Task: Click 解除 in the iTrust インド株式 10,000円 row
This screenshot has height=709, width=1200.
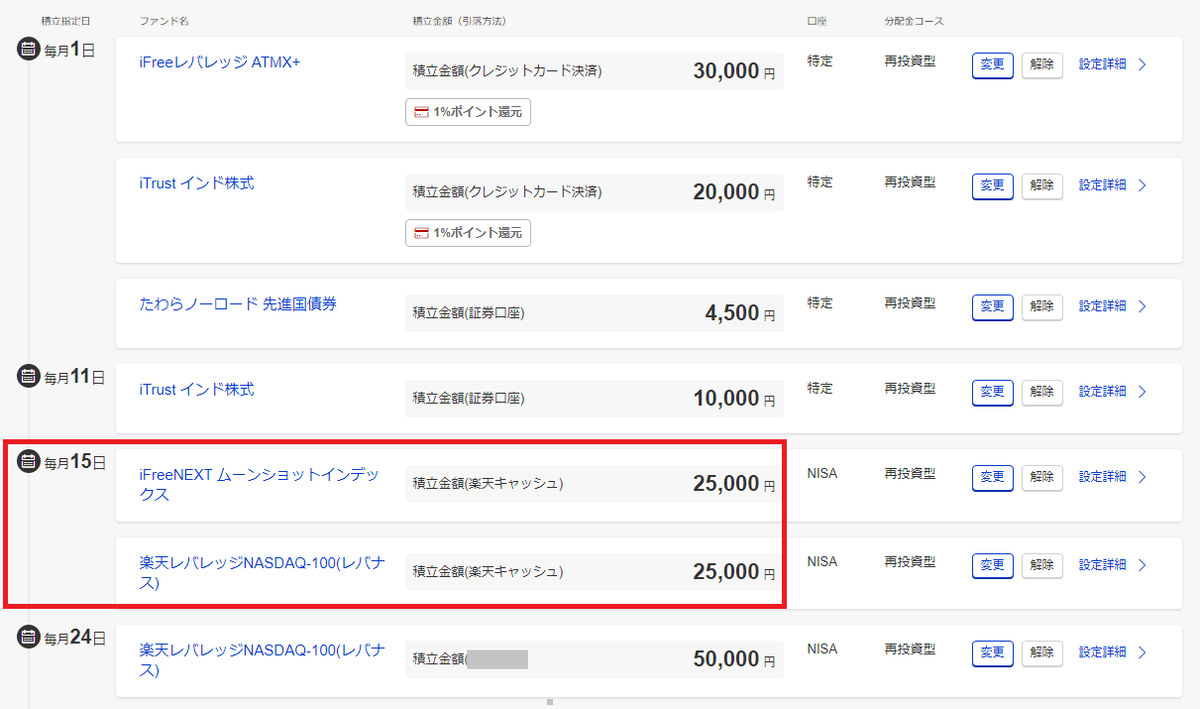Action: [x=1042, y=392]
